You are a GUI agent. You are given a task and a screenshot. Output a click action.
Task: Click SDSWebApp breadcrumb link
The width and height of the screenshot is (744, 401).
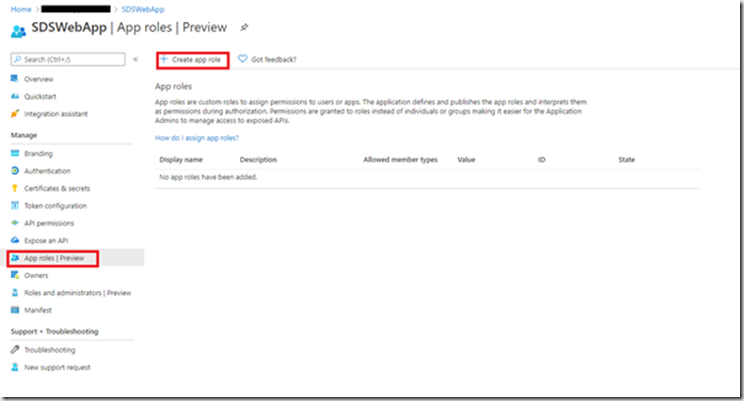pos(143,9)
